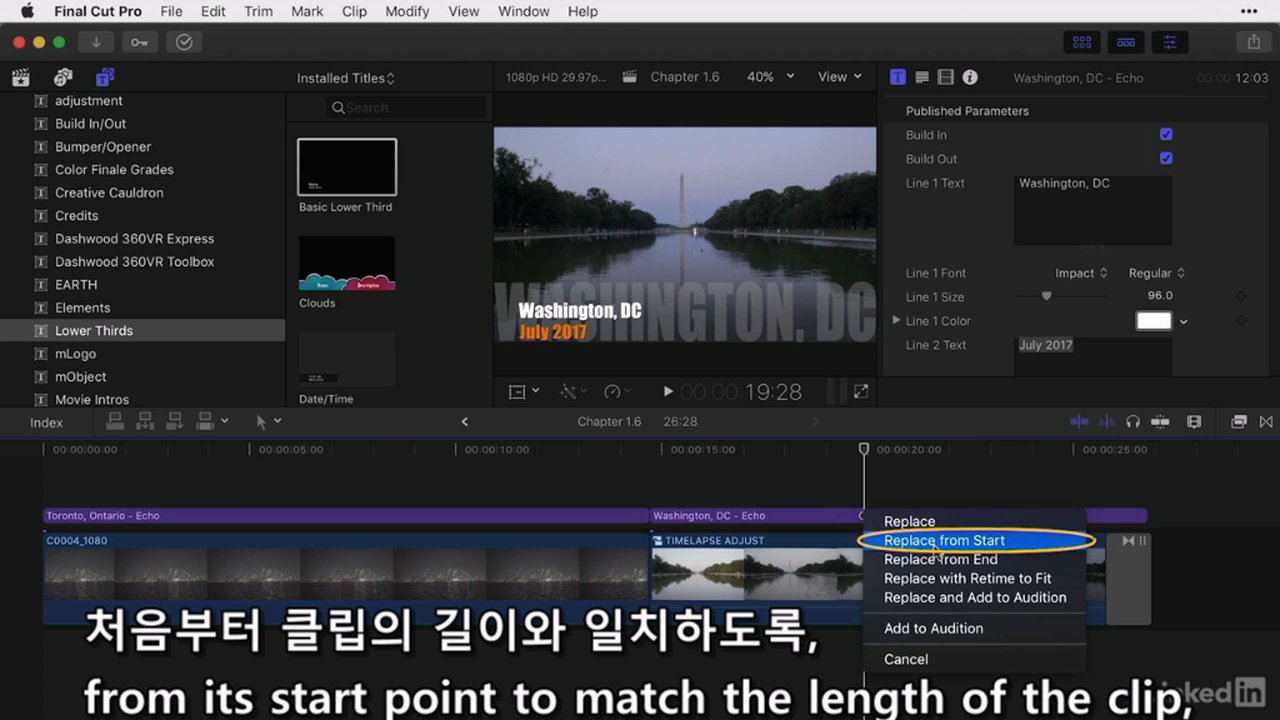Click the append clip edit icon
1280x720 pixels.
[x=177, y=421]
